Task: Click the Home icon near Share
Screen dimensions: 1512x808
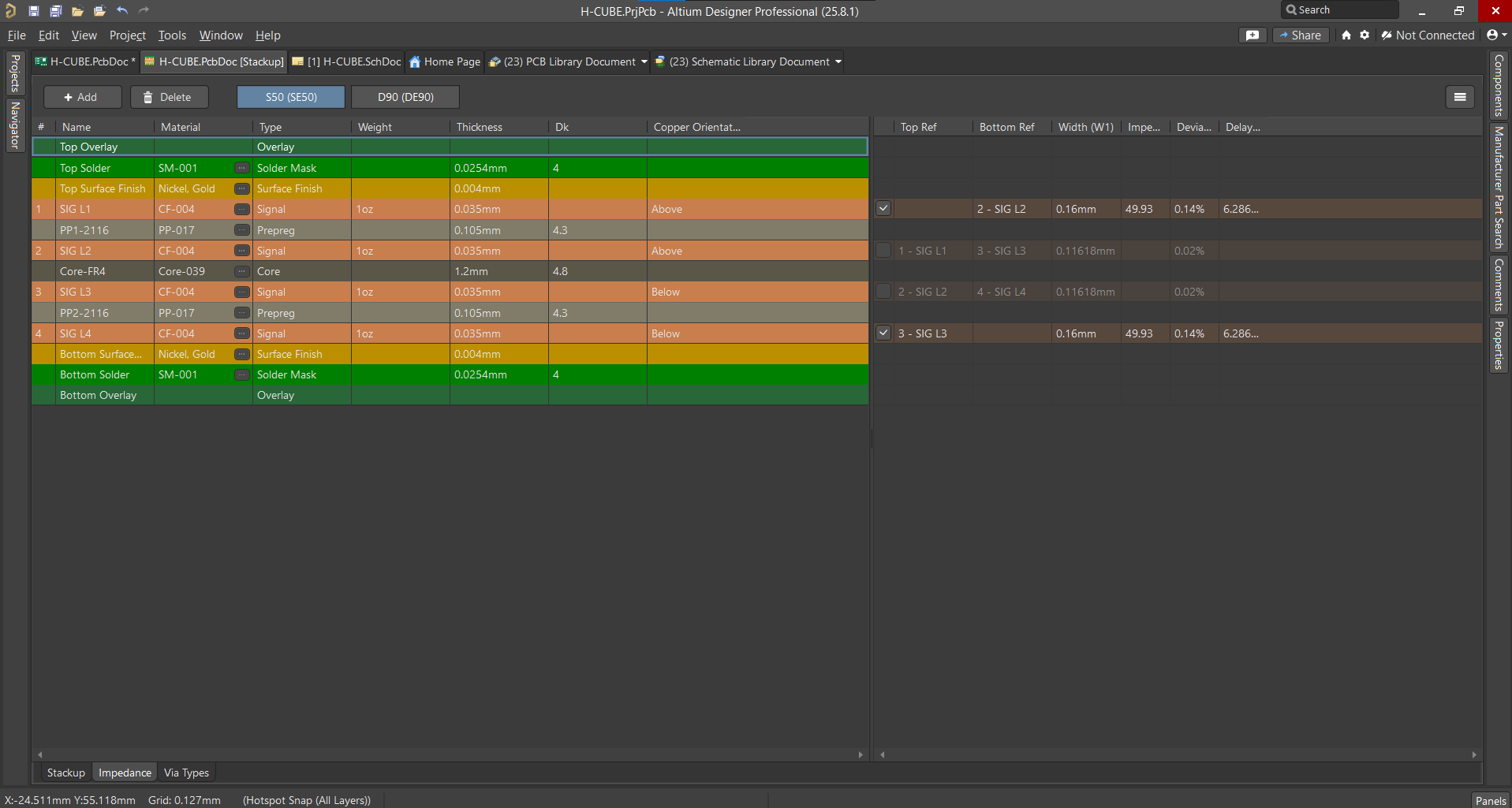Action: pyautogui.click(x=1346, y=35)
